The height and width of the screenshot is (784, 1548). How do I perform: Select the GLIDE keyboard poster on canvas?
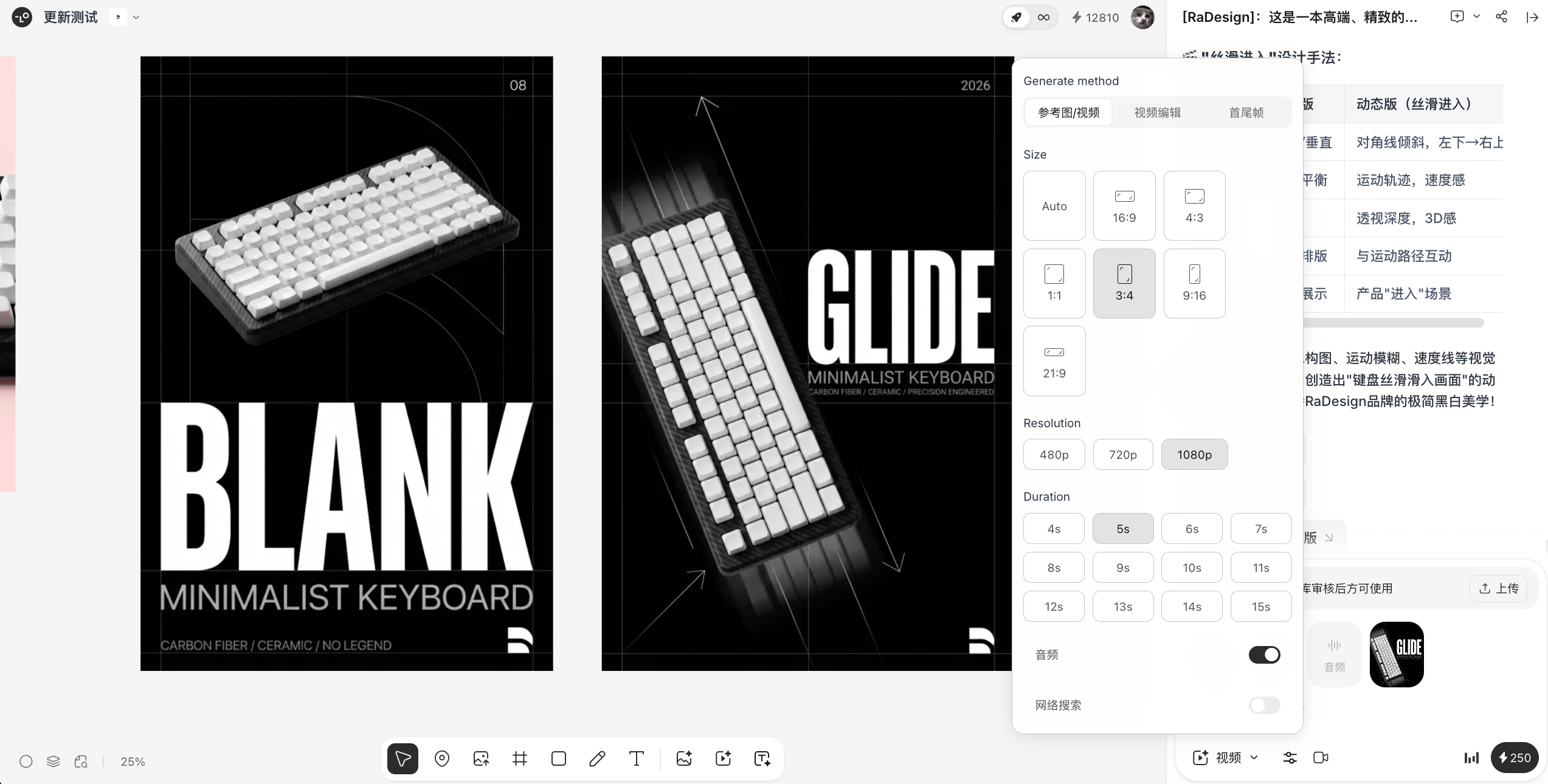(x=807, y=363)
